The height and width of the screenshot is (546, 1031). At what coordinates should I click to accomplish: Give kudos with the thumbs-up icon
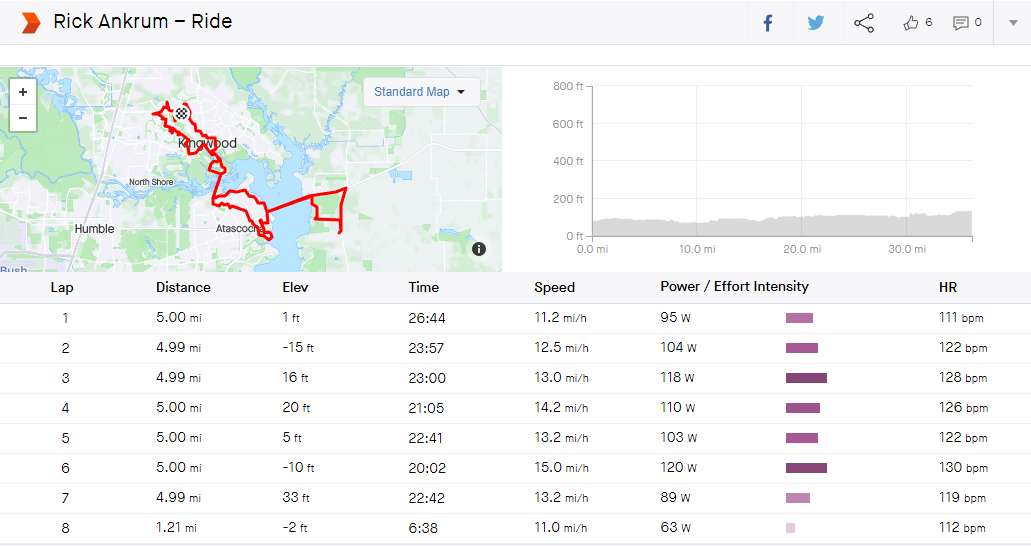(911, 23)
